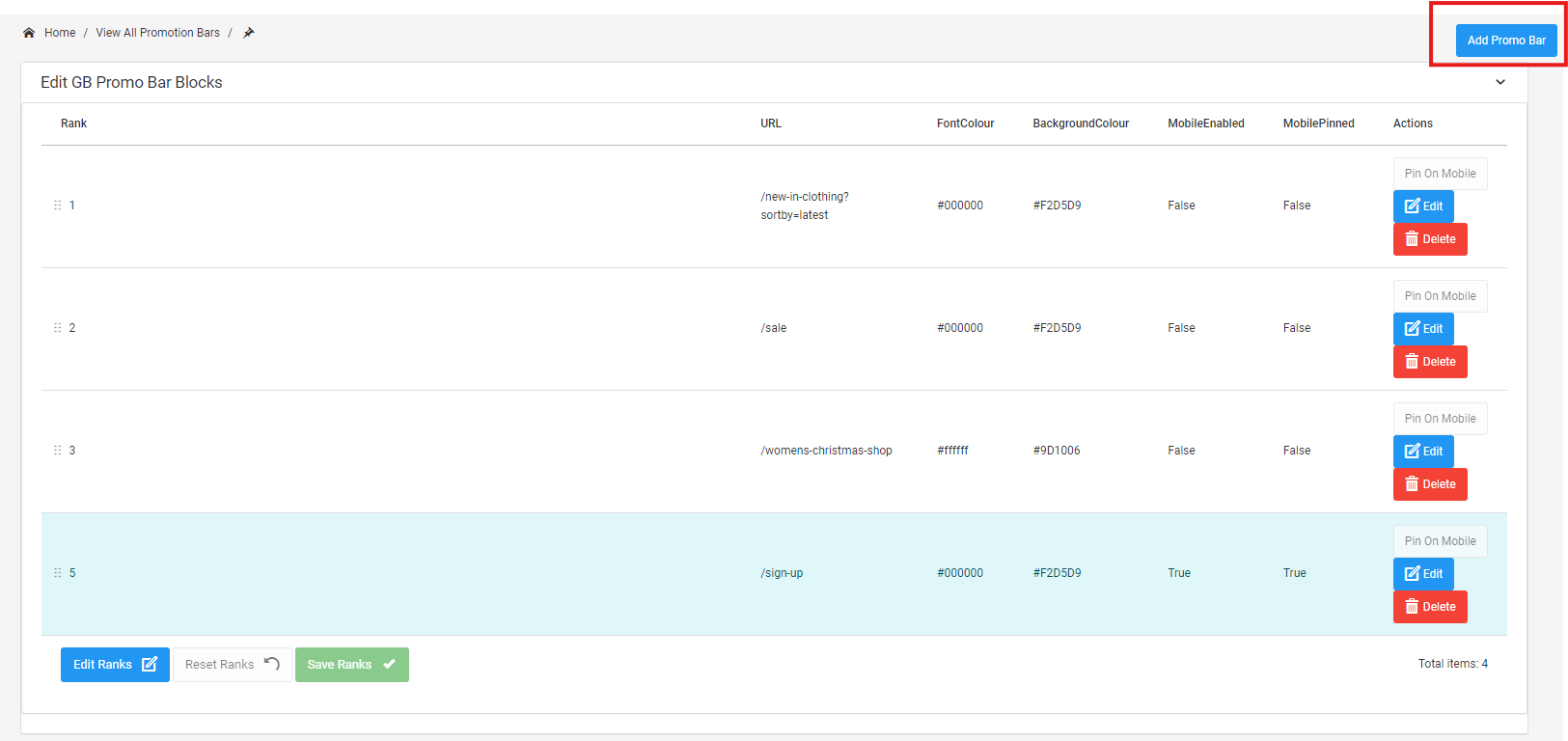This screenshot has width=1568, height=741.
Task: Go to View All Promotion Bars
Action: pos(158,33)
